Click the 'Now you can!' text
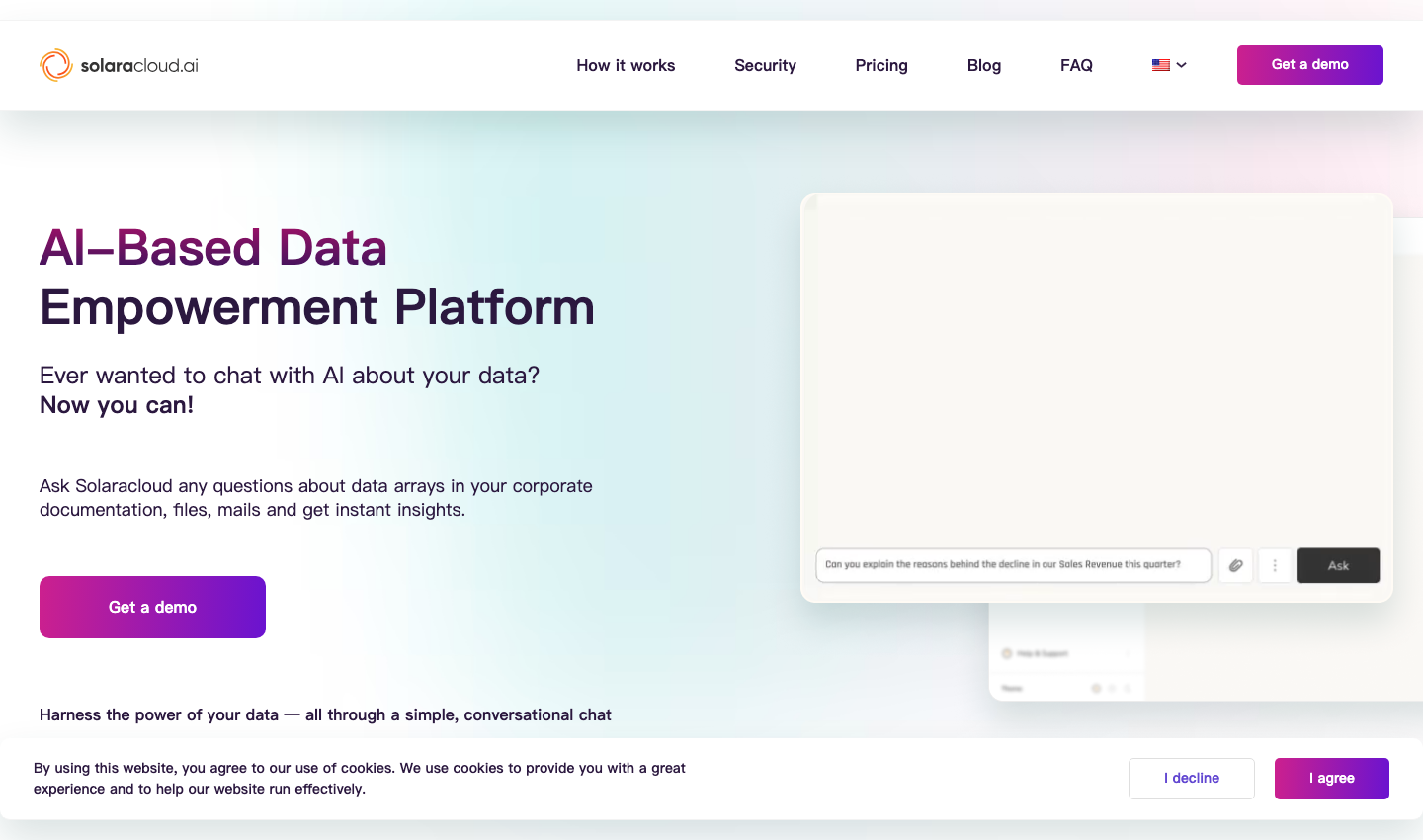The height and width of the screenshot is (840, 1423). pyautogui.click(x=117, y=405)
